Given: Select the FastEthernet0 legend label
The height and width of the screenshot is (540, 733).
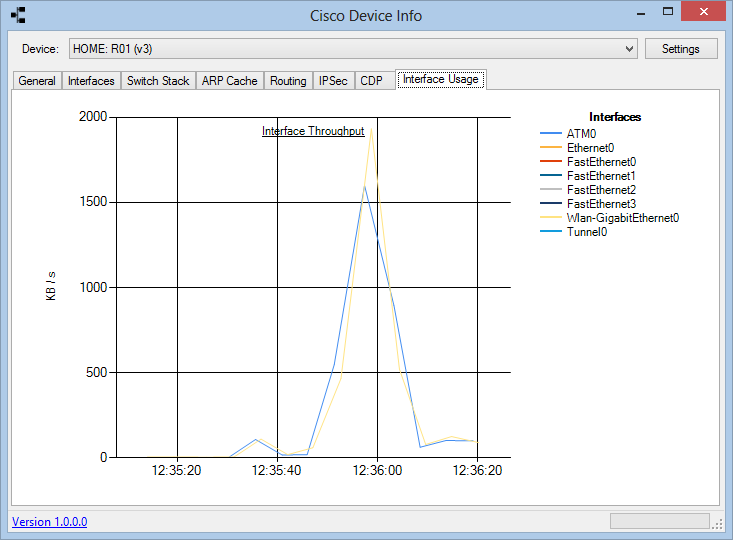Looking at the screenshot, I should [602, 162].
